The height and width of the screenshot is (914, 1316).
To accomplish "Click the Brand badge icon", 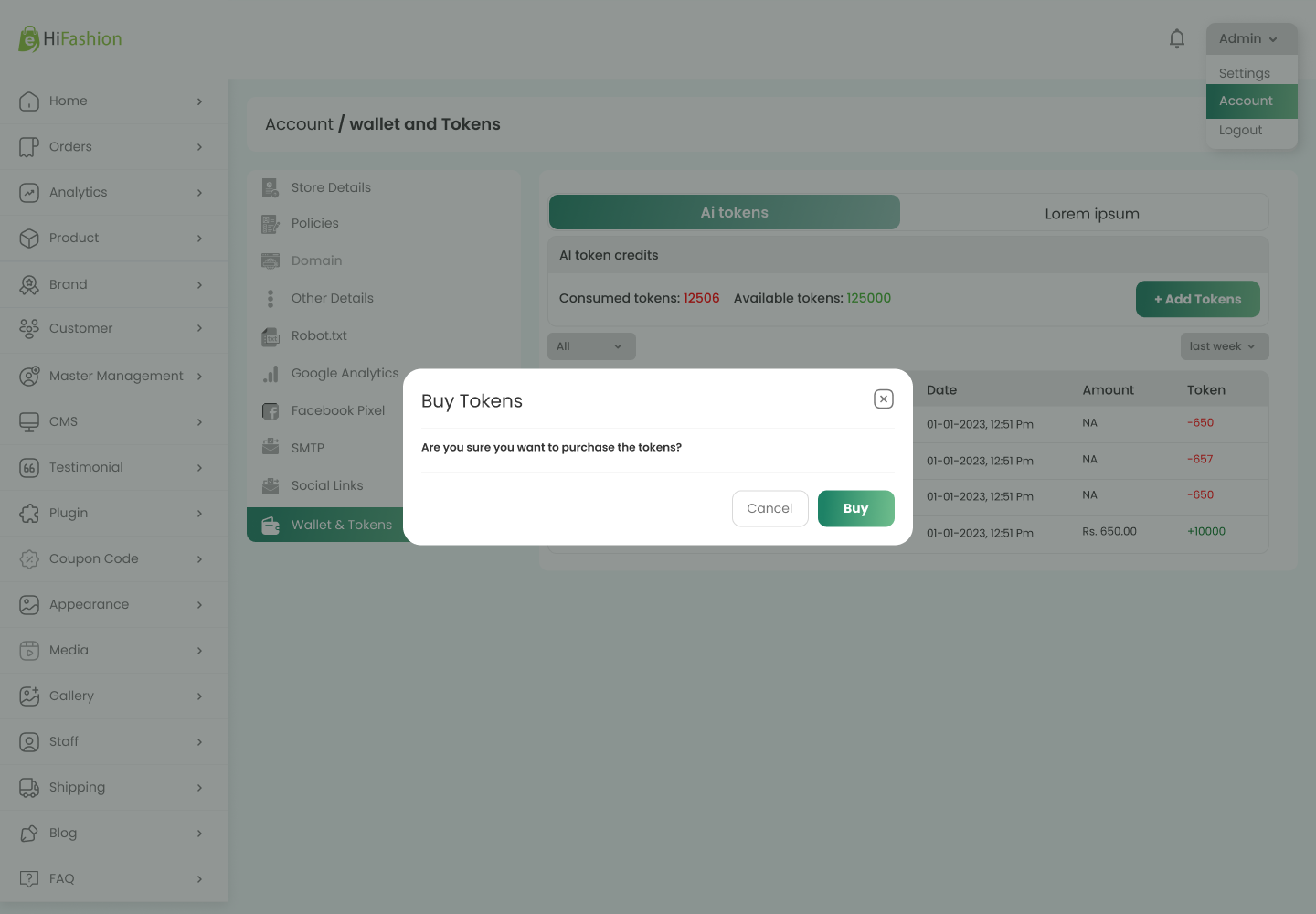I will click(29, 284).
